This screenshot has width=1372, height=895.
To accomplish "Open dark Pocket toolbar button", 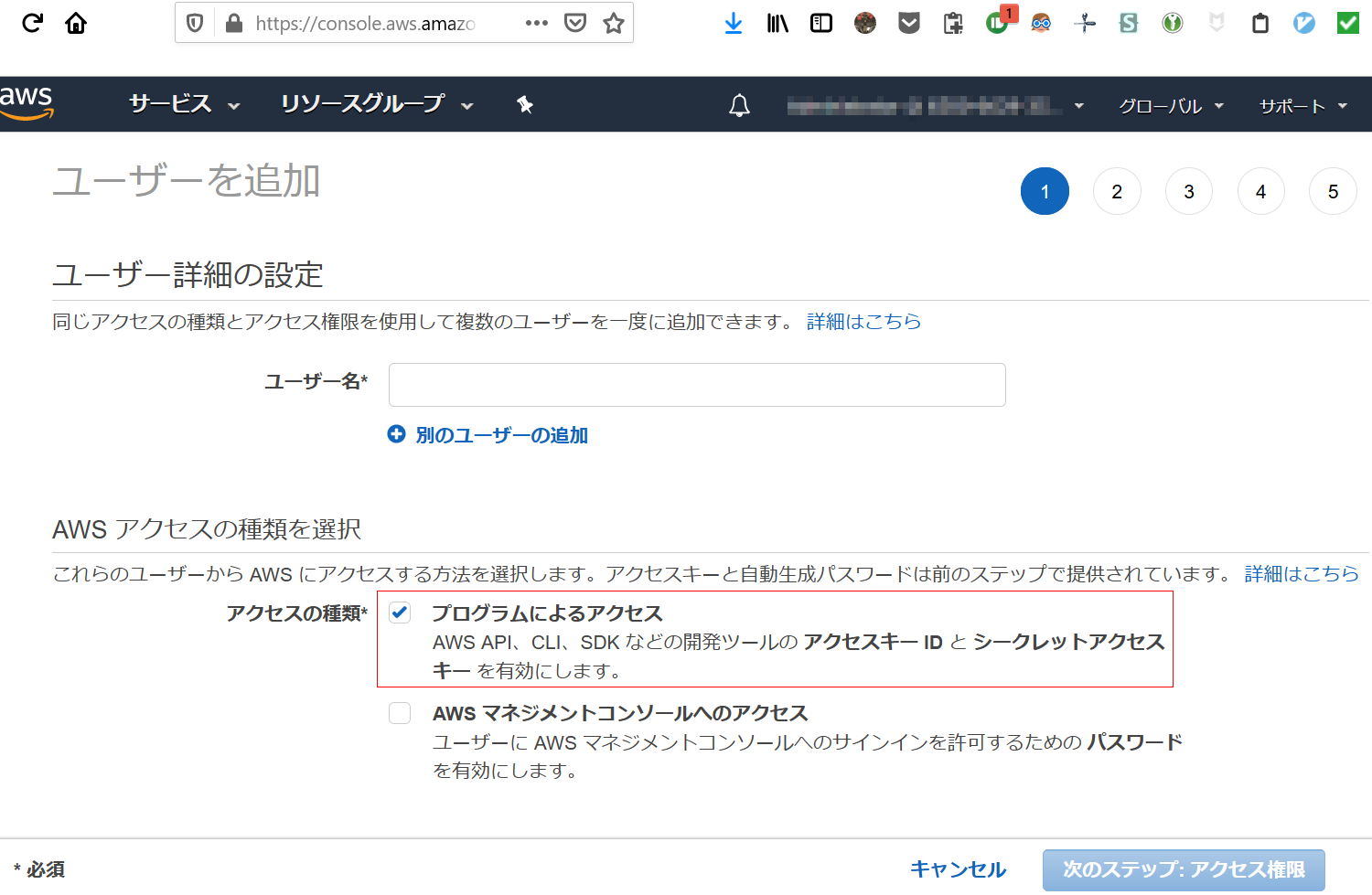I will (x=909, y=23).
